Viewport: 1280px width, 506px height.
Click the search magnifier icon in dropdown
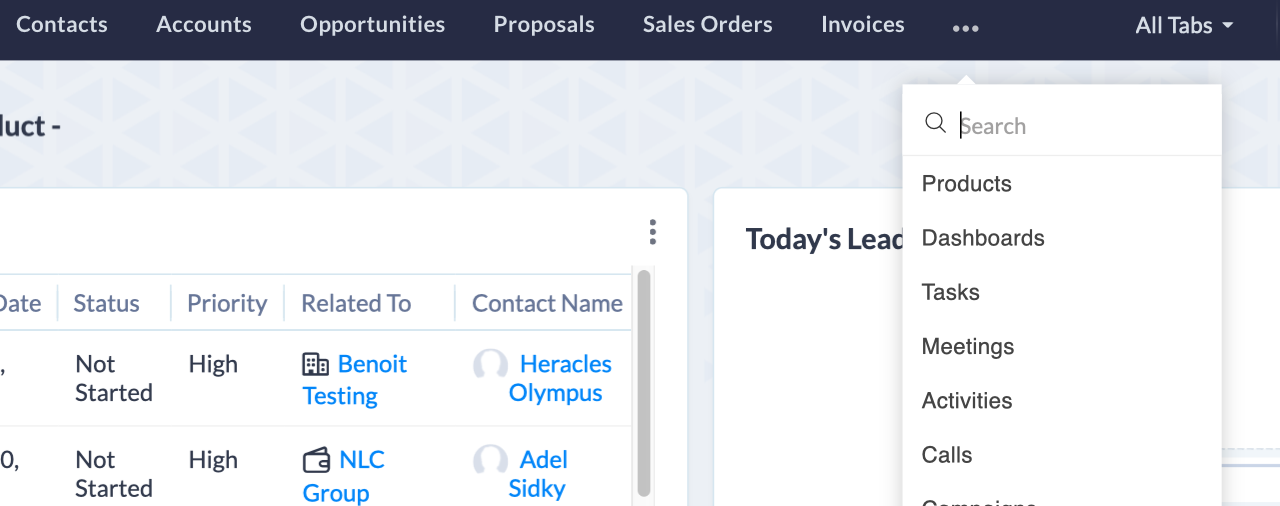(935, 123)
